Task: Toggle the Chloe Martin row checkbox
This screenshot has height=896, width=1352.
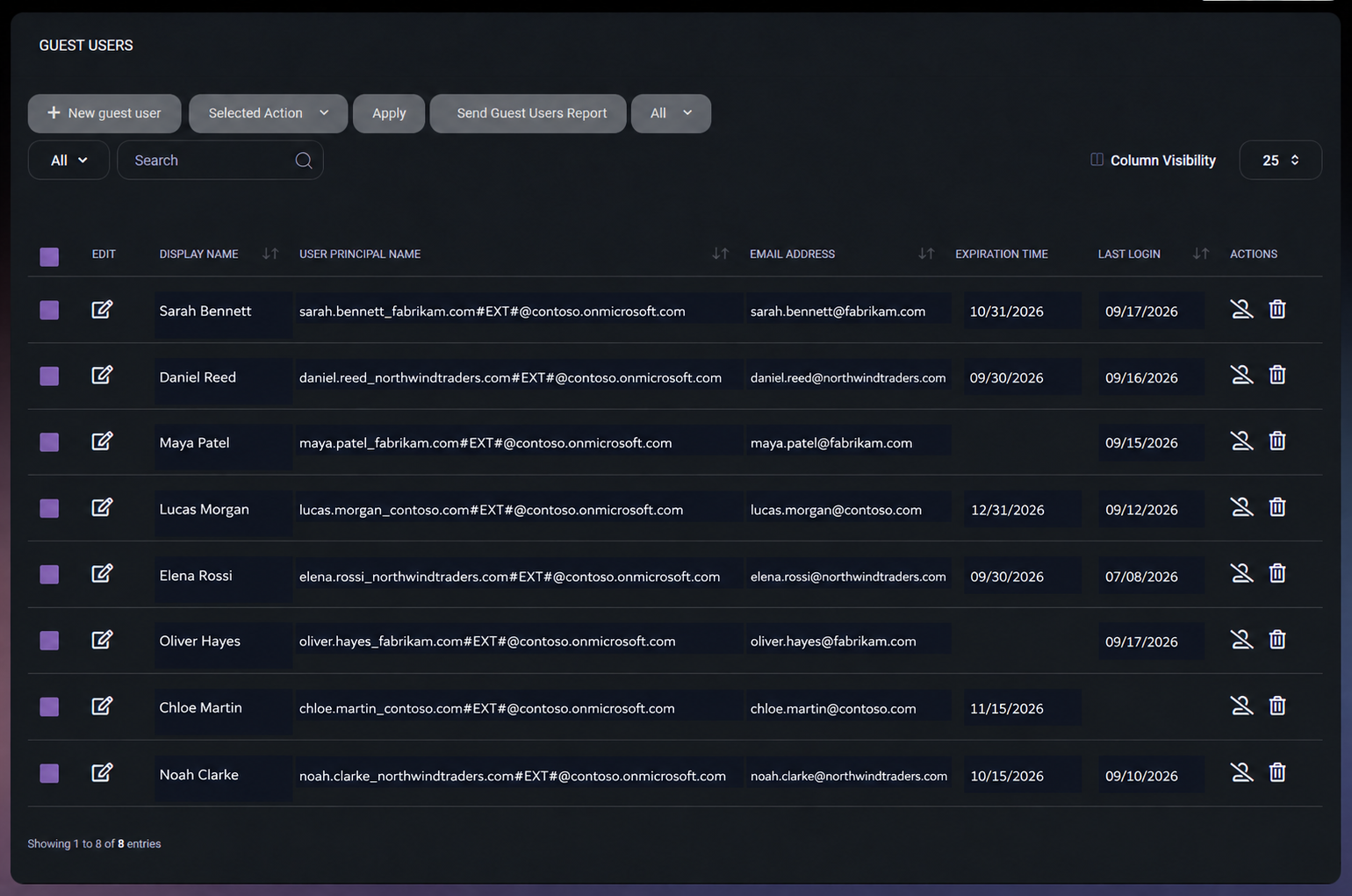Action: tap(49, 706)
